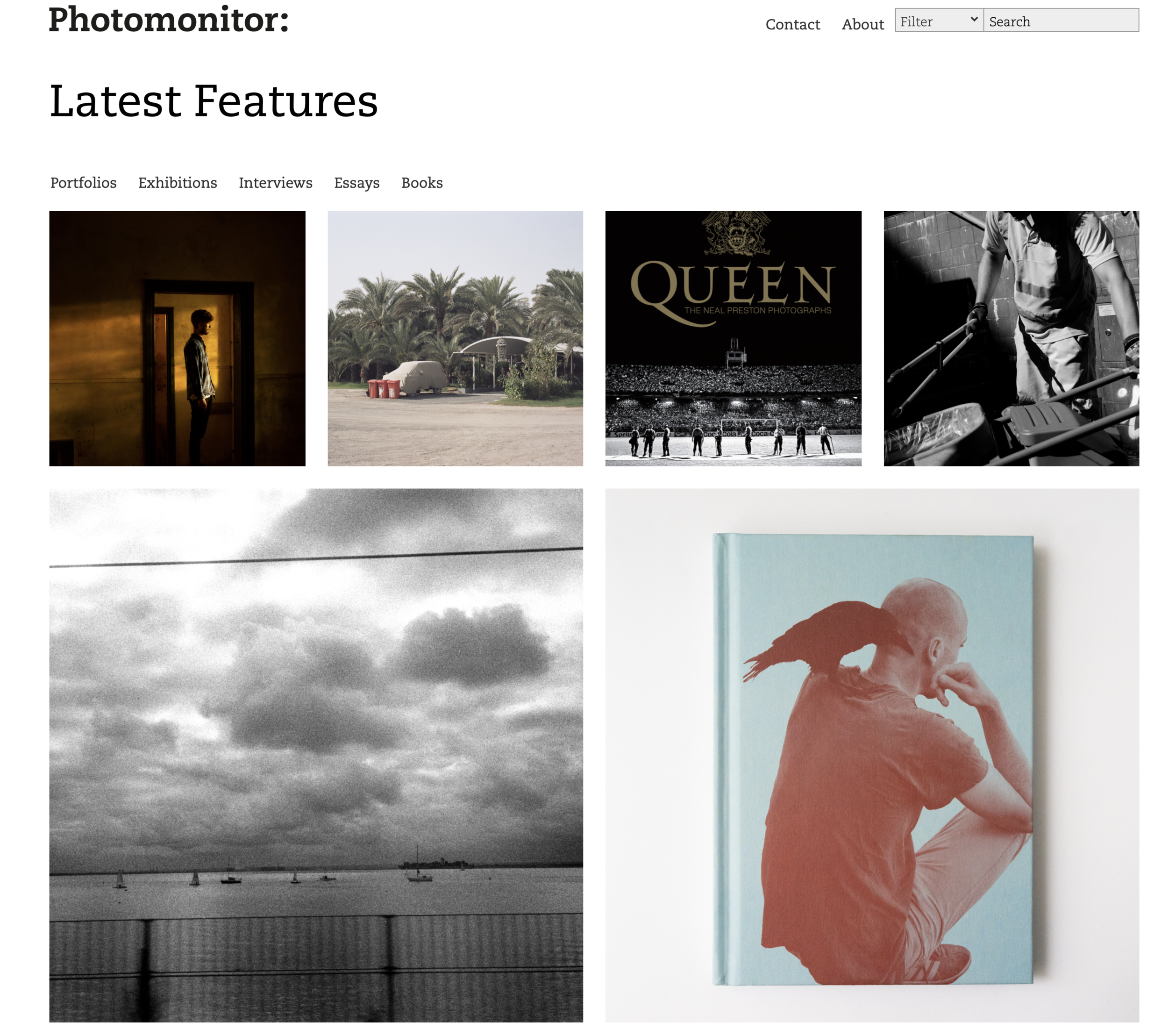This screenshot has width=1168, height=1036.
Task: Open the Filter dropdown
Action: point(939,20)
